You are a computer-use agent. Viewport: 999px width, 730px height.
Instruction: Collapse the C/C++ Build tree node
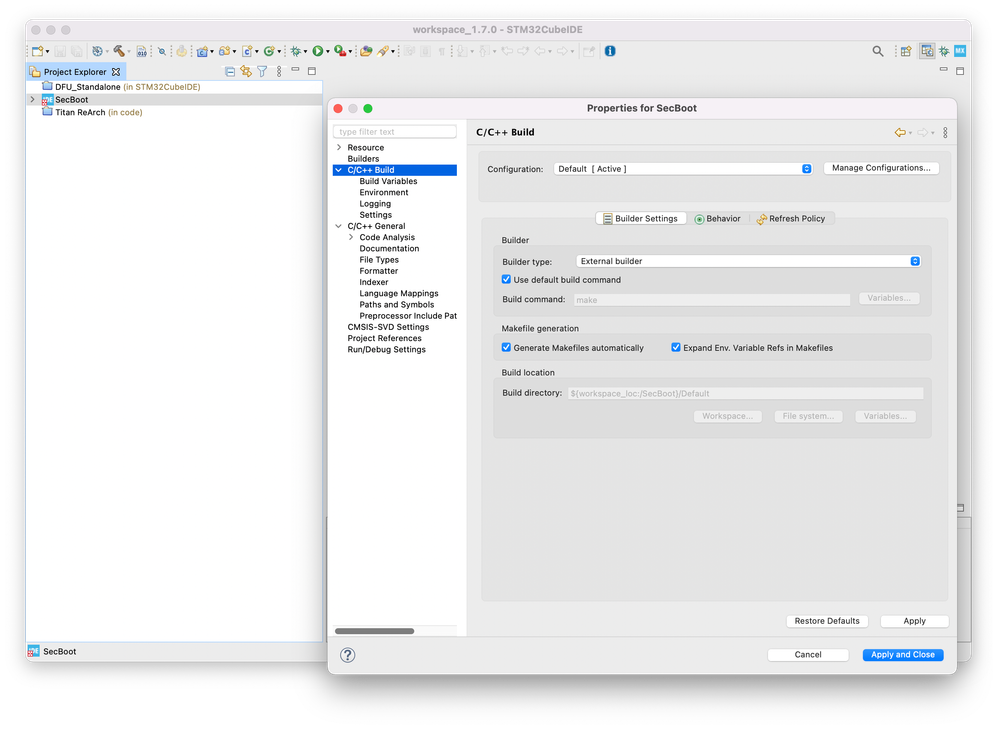[339, 170]
